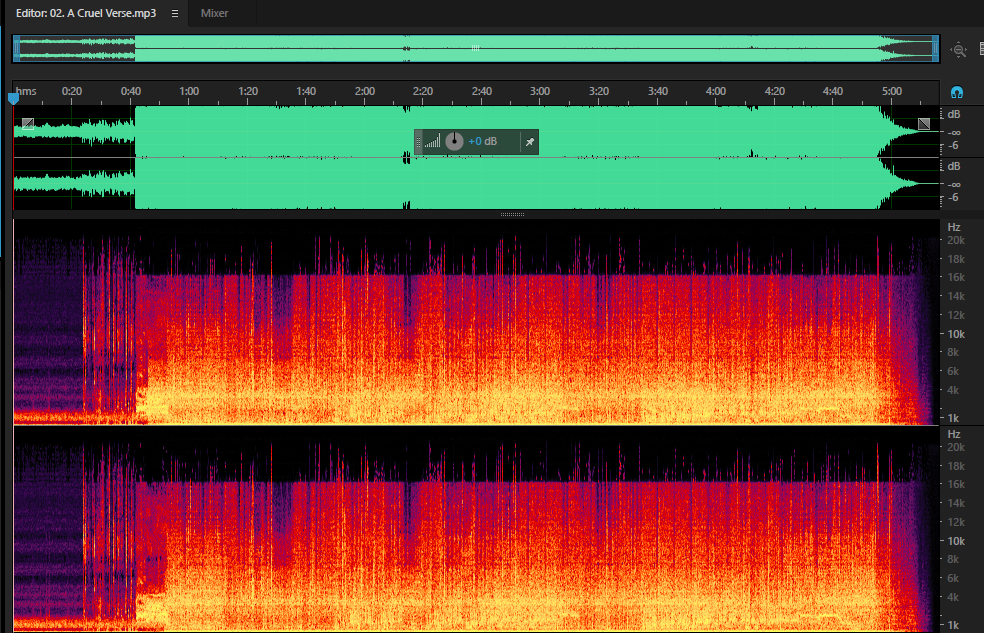Screen dimensions: 984x633
Task: Click the fade in handle on the waveform
Action: 28,124
